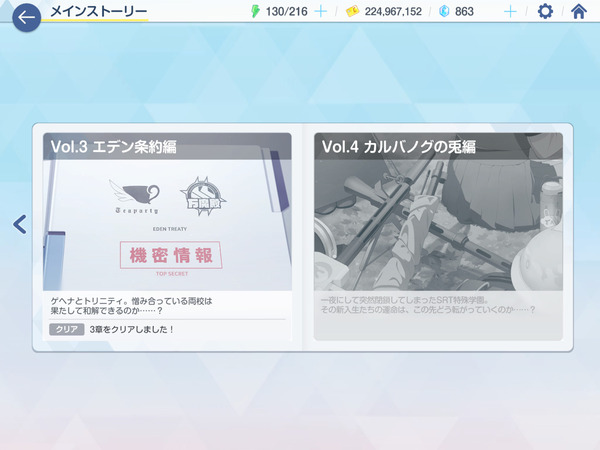Image resolution: width=600 pixels, height=450 pixels.
Task: Click the Vol.3 description about ゲヘナとトリニティ
Action: [x=131, y=306]
